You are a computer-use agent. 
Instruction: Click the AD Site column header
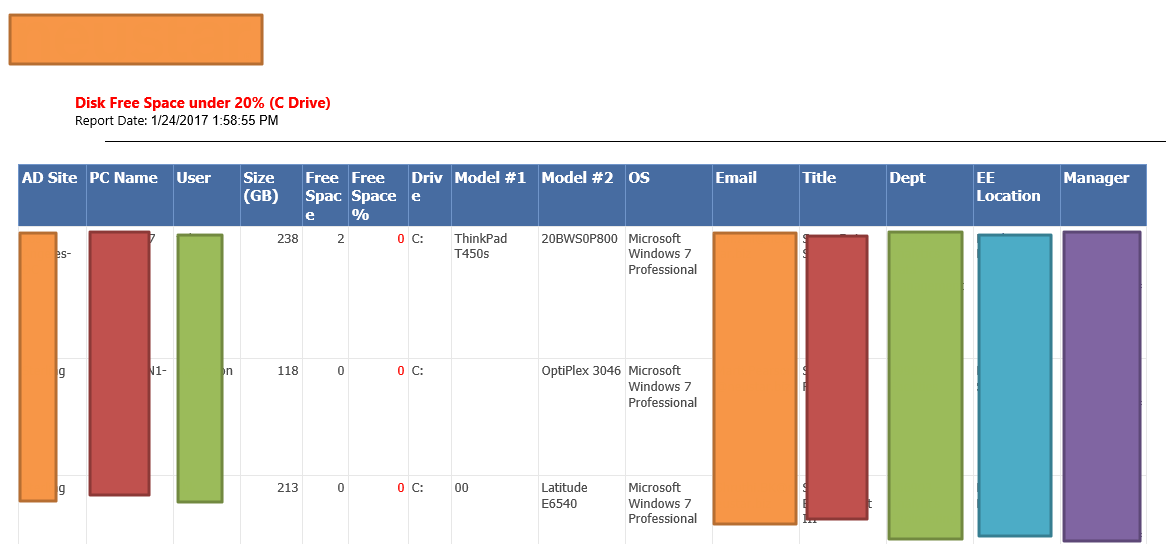point(50,179)
